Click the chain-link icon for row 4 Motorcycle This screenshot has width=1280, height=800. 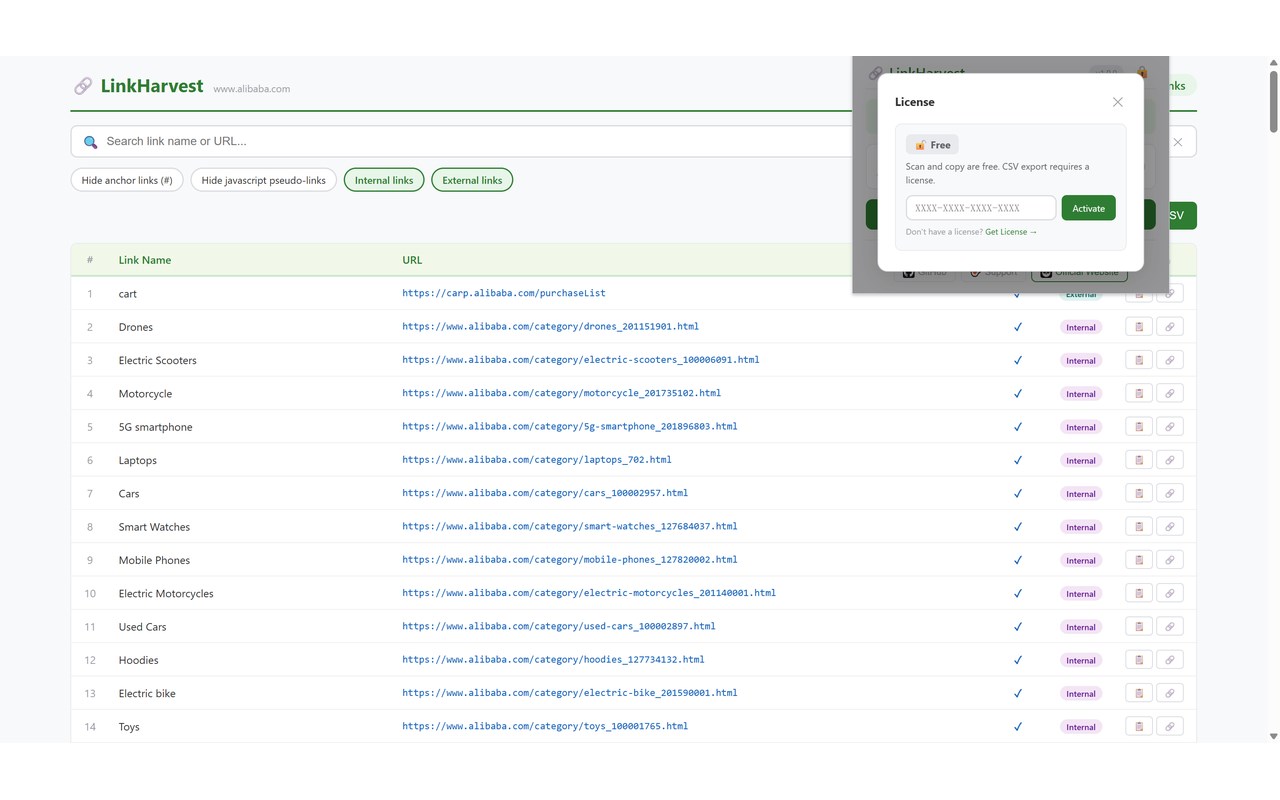click(1170, 393)
